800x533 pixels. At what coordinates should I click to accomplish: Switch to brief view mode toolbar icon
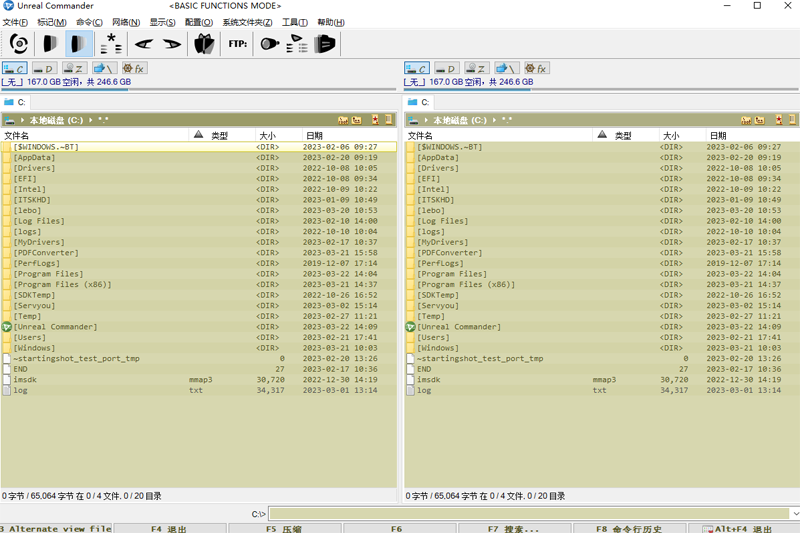click(x=50, y=44)
